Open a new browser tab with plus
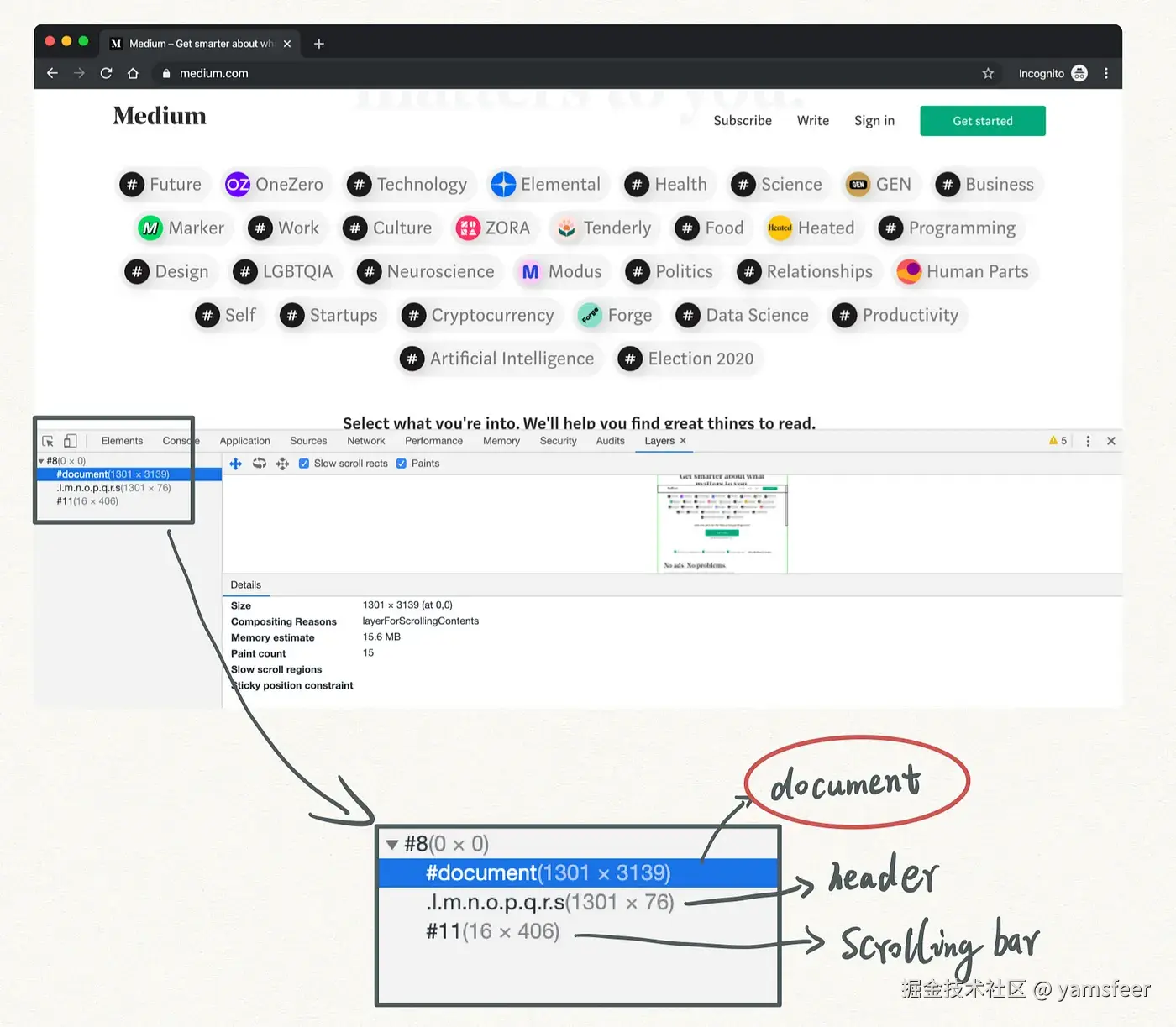 coord(318,44)
